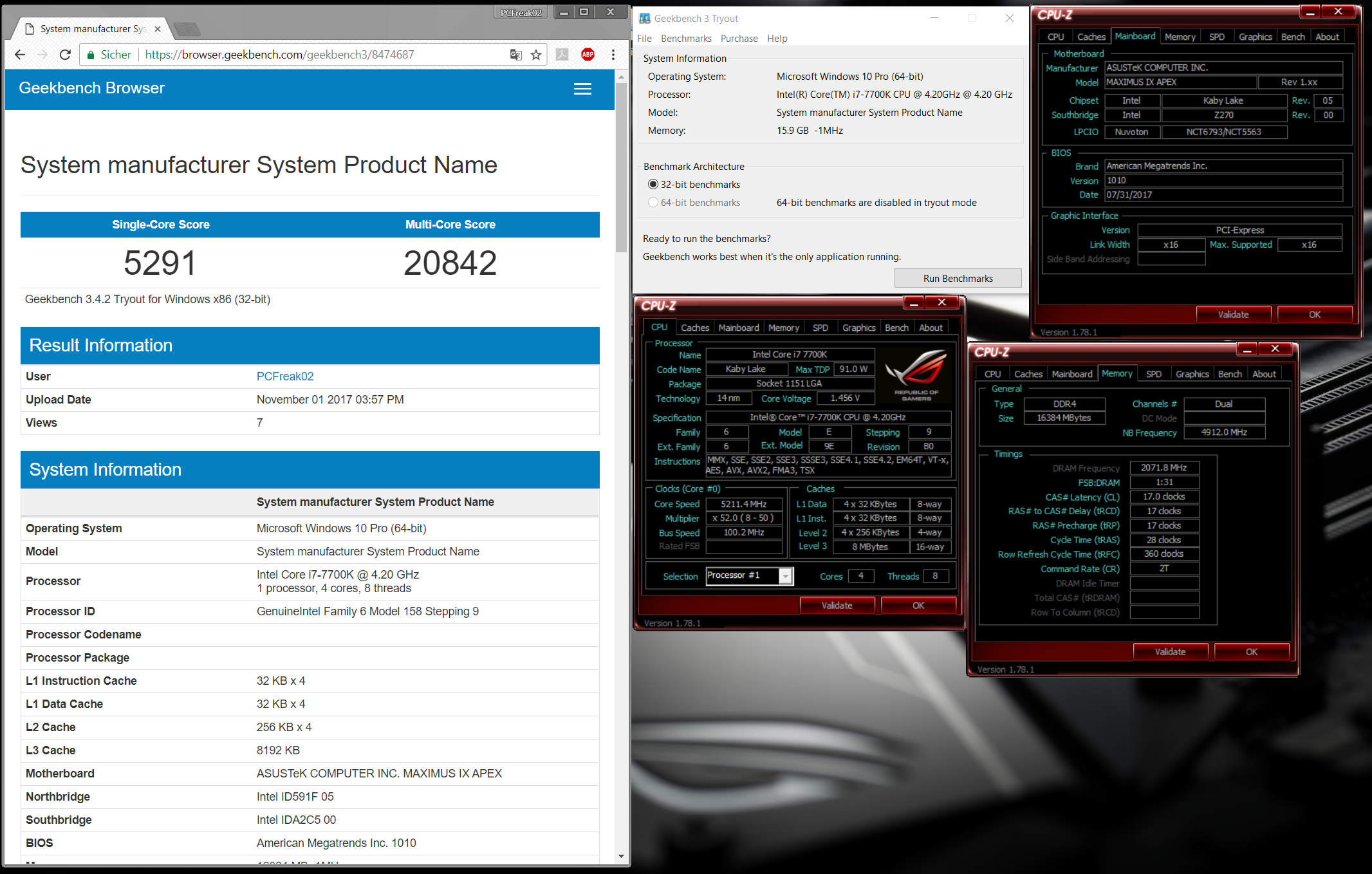Click the green secure padlock icon
The image size is (1372, 874).
[91, 55]
